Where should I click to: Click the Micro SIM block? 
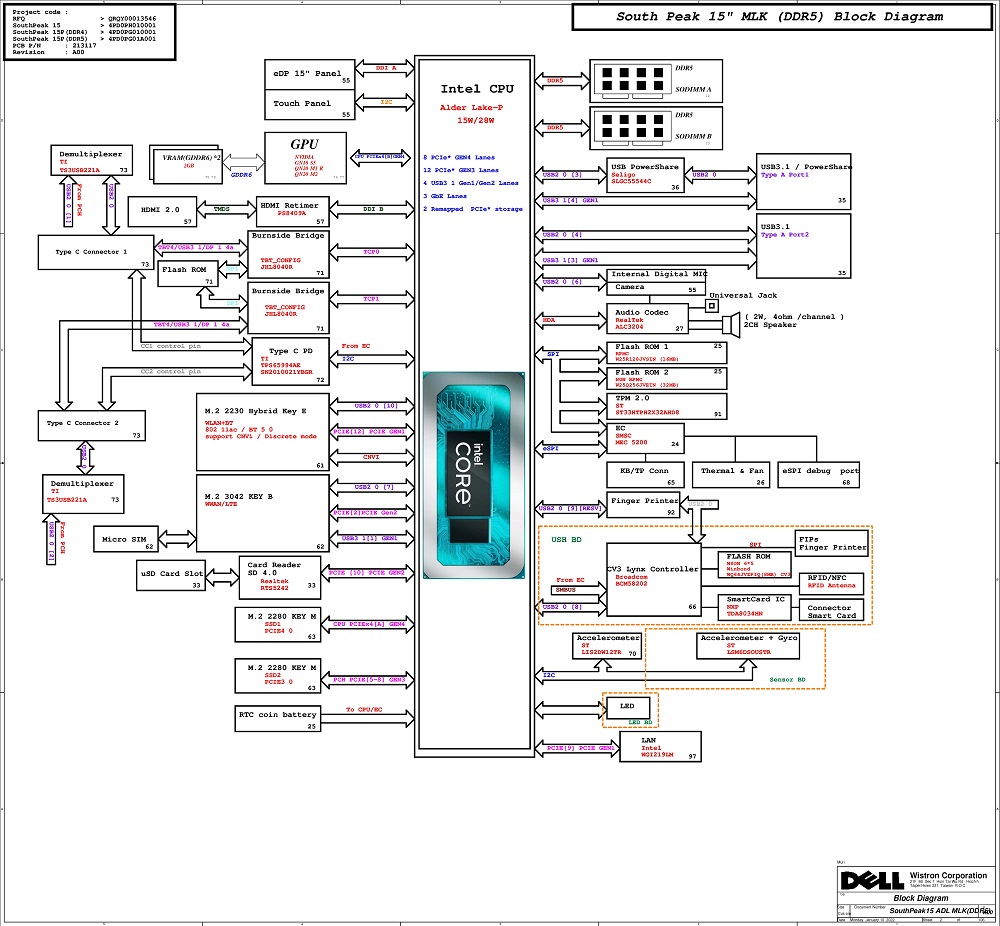[125, 539]
